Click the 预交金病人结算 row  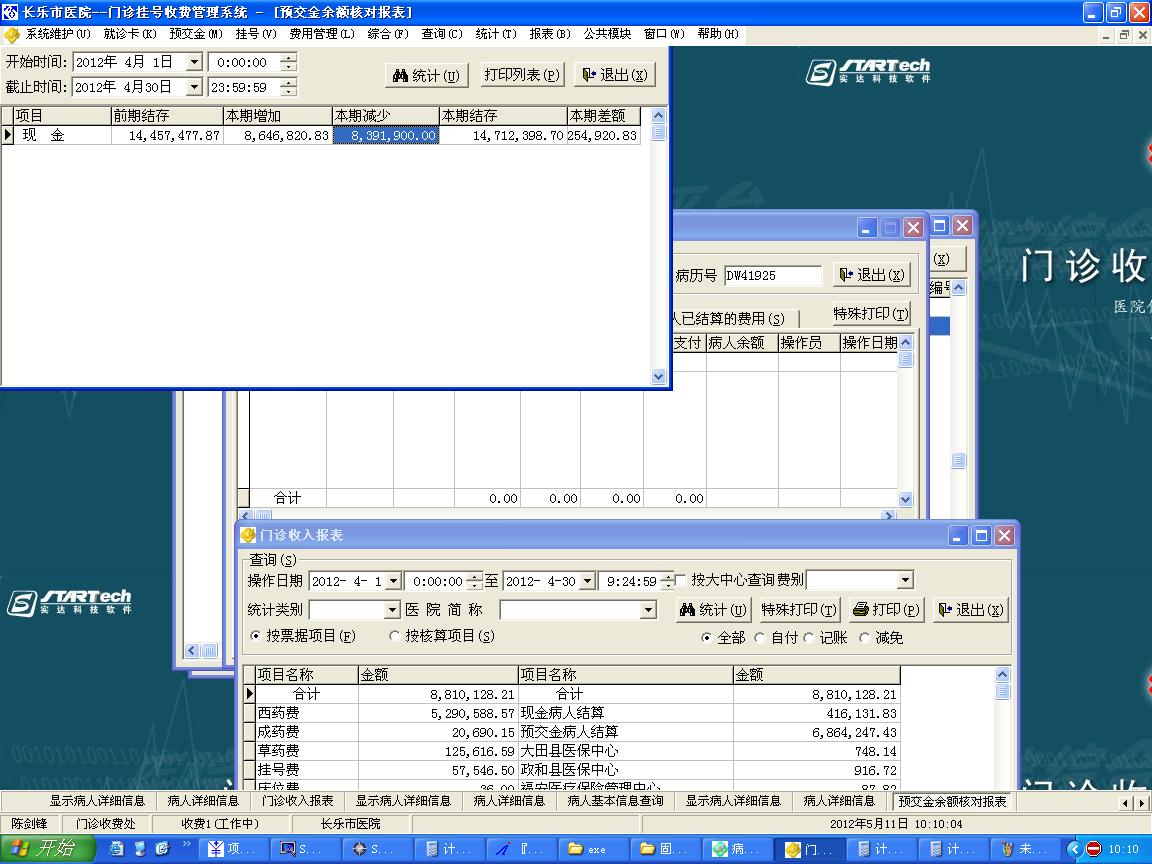coord(625,732)
